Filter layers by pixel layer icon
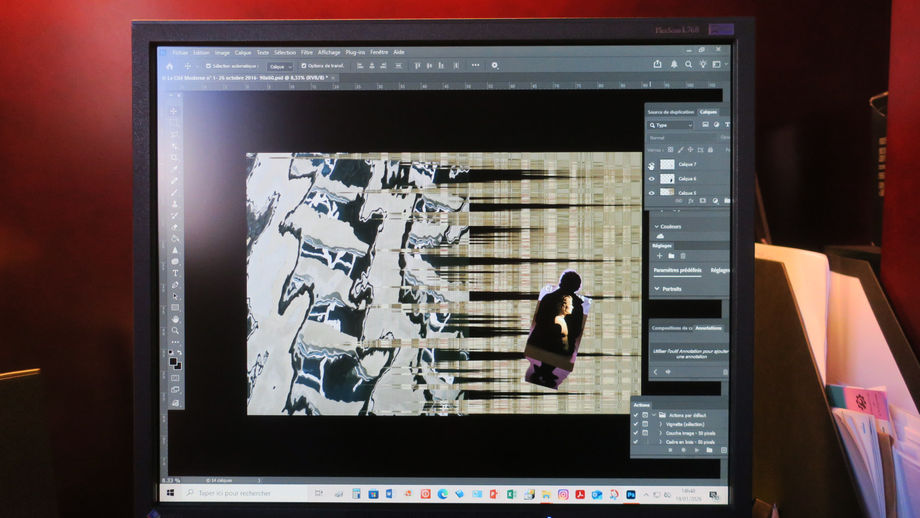This screenshot has height=518, width=920. pyautogui.click(x=705, y=124)
